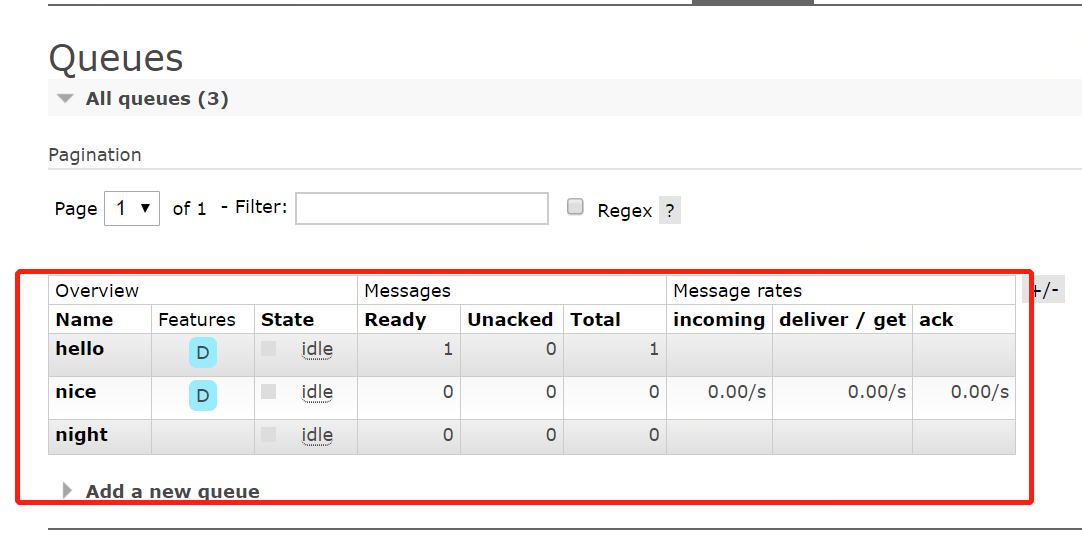Open the nice queue details
Screen dimensions: 1082x536
(76, 392)
